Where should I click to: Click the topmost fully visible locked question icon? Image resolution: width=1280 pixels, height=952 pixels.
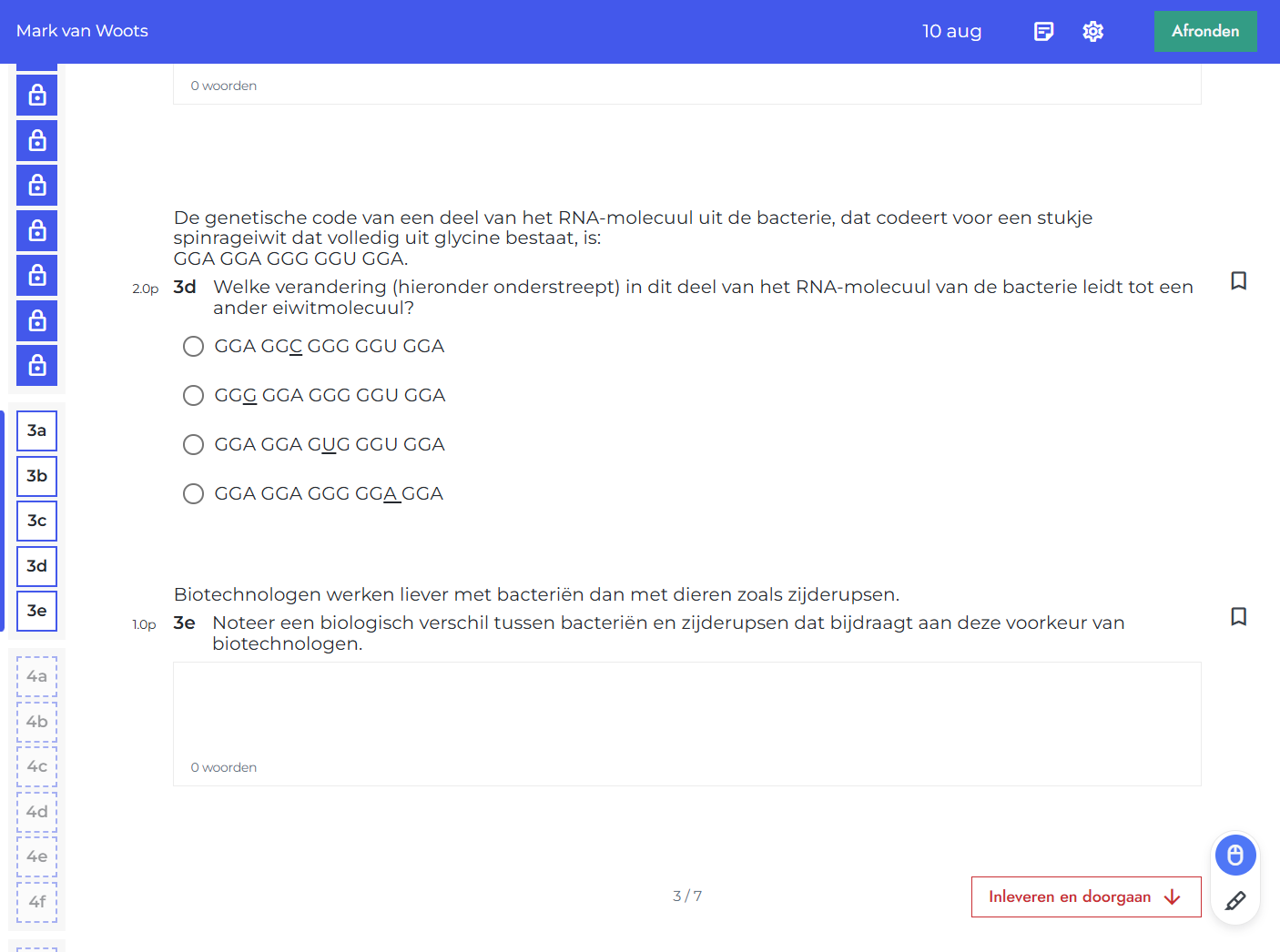(x=37, y=95)
